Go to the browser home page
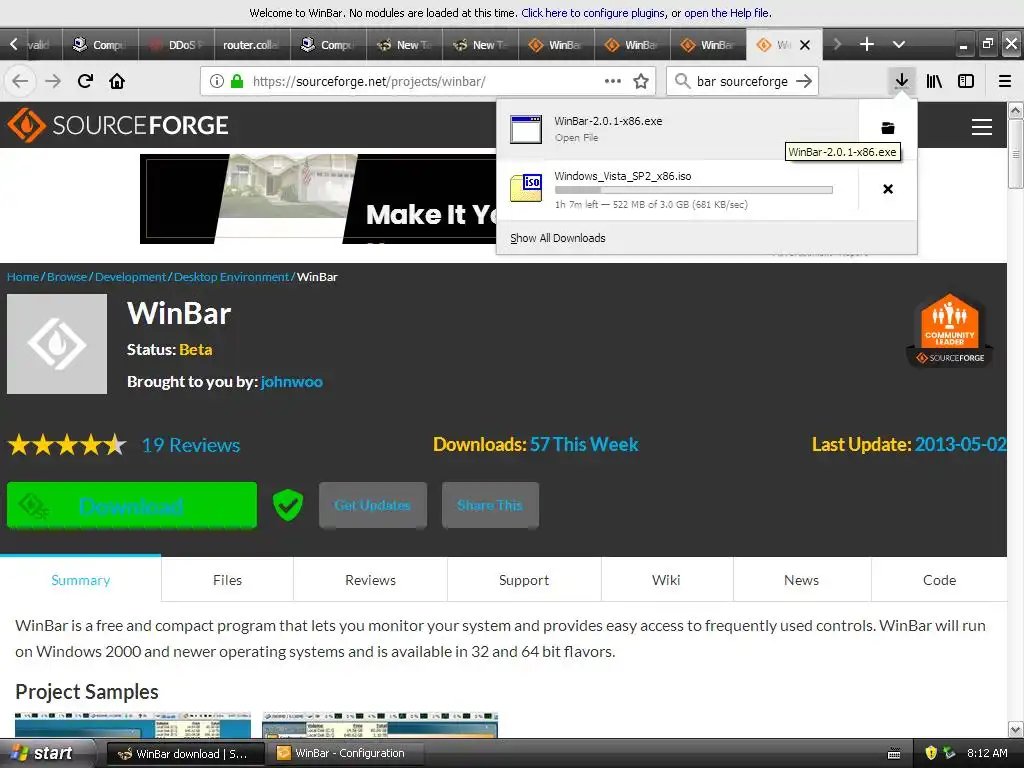This screenshot has height=768, width=1024. 117,81
